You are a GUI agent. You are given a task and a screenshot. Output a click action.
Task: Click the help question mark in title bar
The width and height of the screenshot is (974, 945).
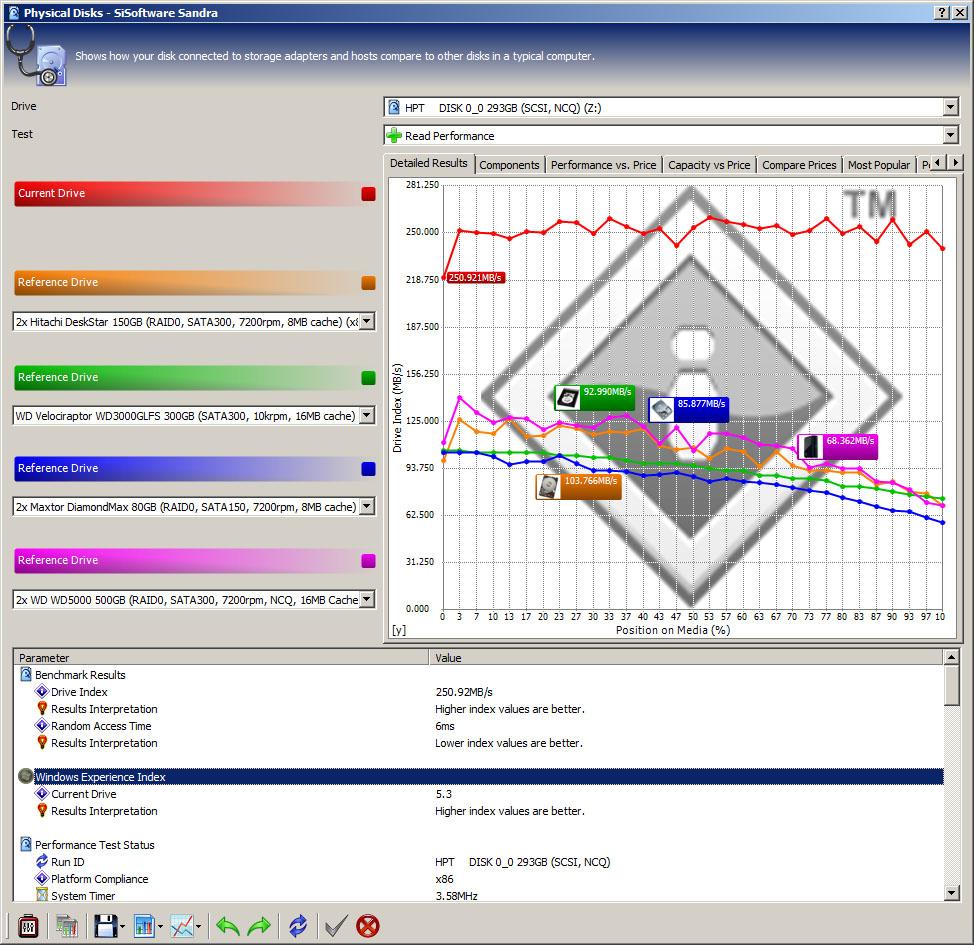[942, 12]
